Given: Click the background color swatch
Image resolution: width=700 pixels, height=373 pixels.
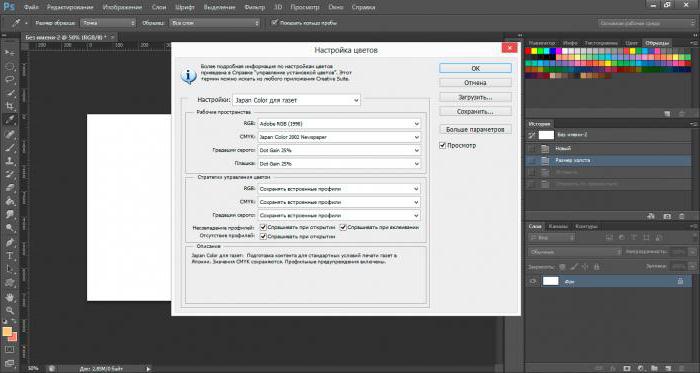Looking at the screenshot, I should pos(13,337).
